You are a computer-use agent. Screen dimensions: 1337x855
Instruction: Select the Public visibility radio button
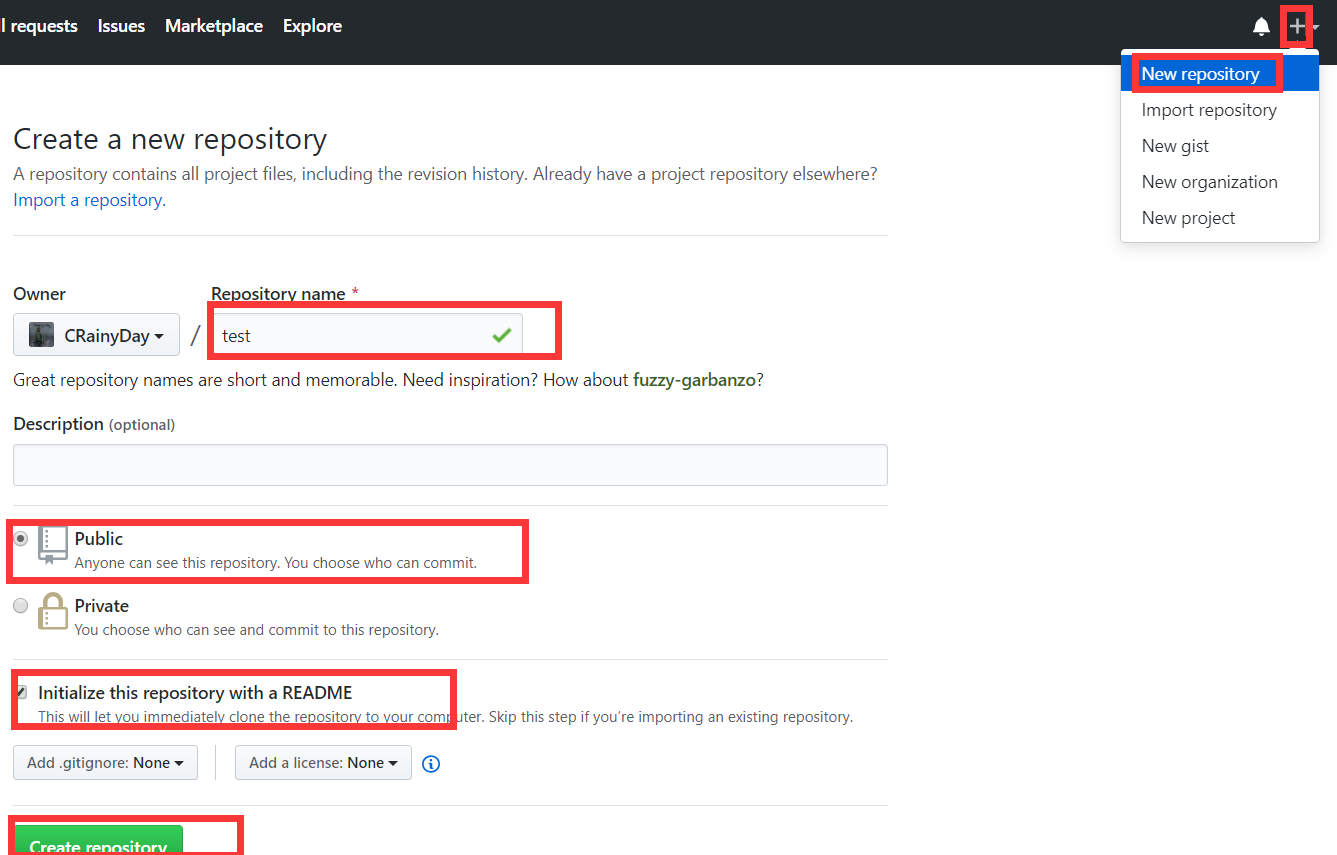pyautogui.click(x=20, y=538)
